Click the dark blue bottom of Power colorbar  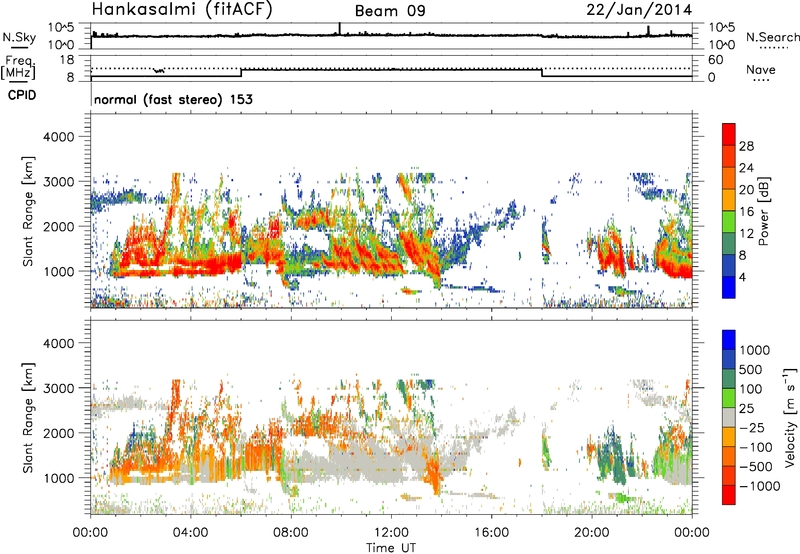[729, 287]
